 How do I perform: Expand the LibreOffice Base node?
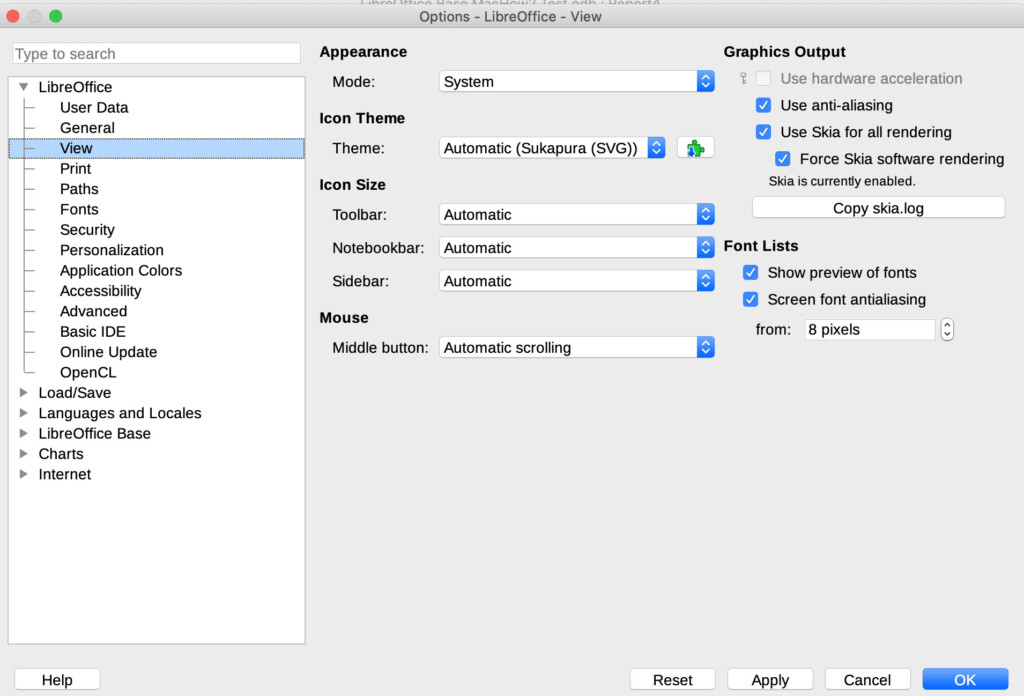coord(24,434)
